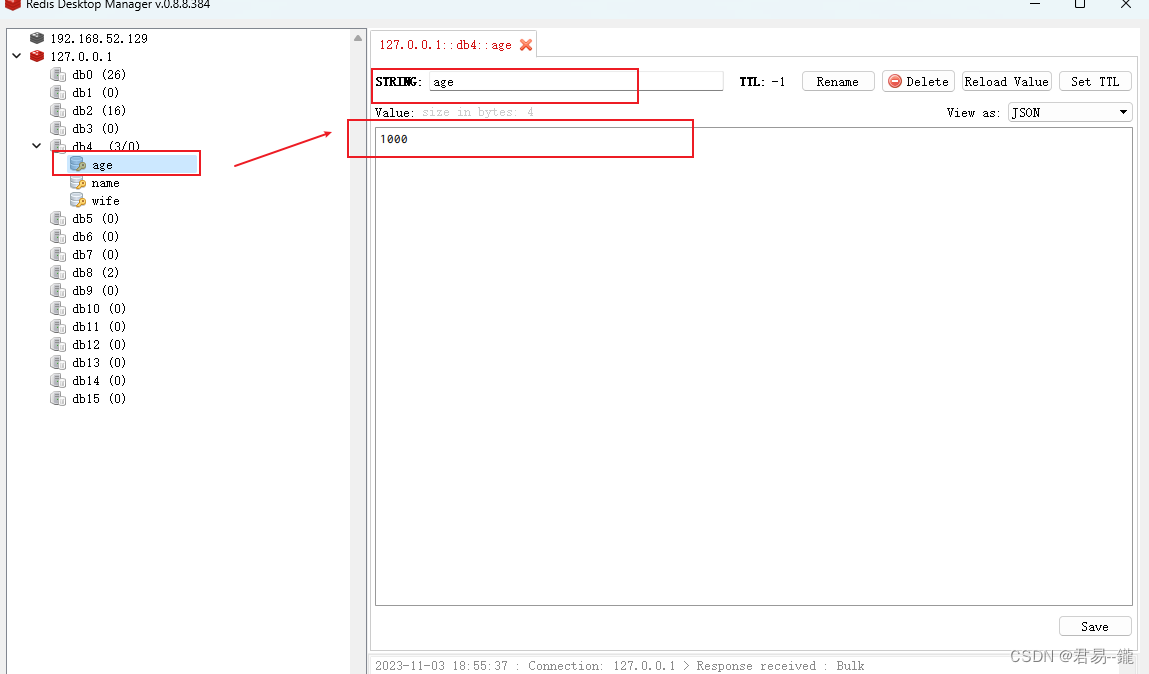Viewport: 1149px width, 674px height.
Task: Click the db4 database icon
Action: (x=58, y=147)
